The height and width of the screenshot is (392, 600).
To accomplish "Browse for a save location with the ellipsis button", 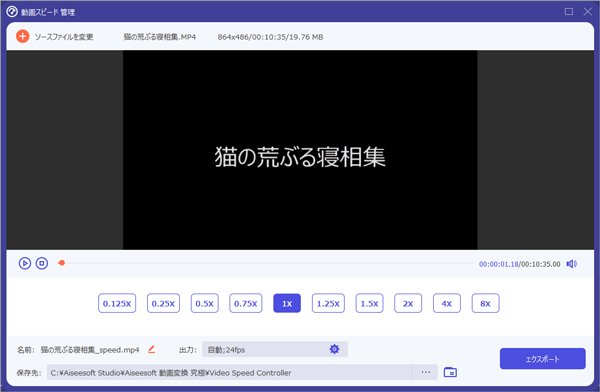I will 426,372.
